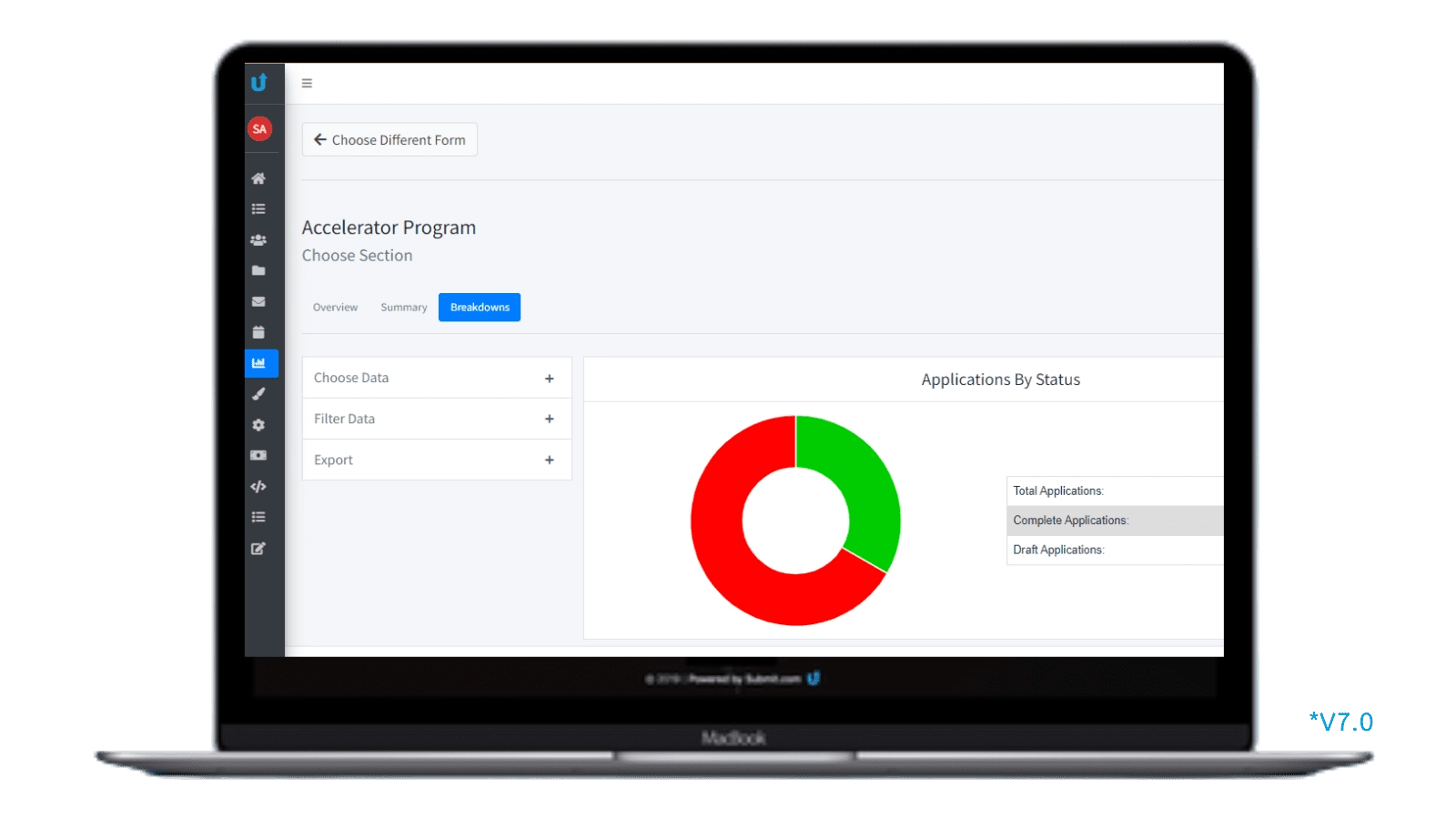Switch to the Overview tab

pos(335,307)
